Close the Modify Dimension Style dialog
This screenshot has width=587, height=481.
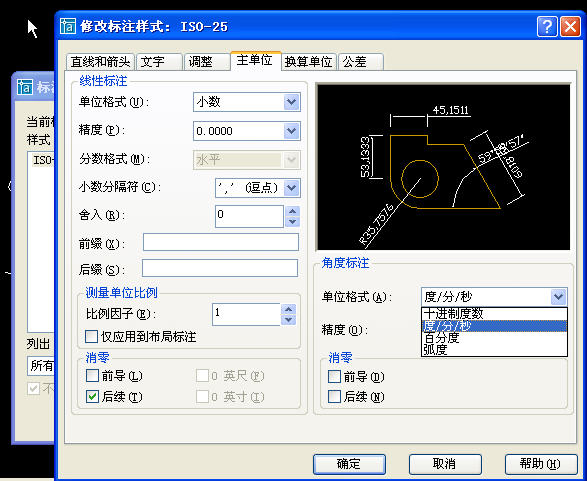coord(570,27)
